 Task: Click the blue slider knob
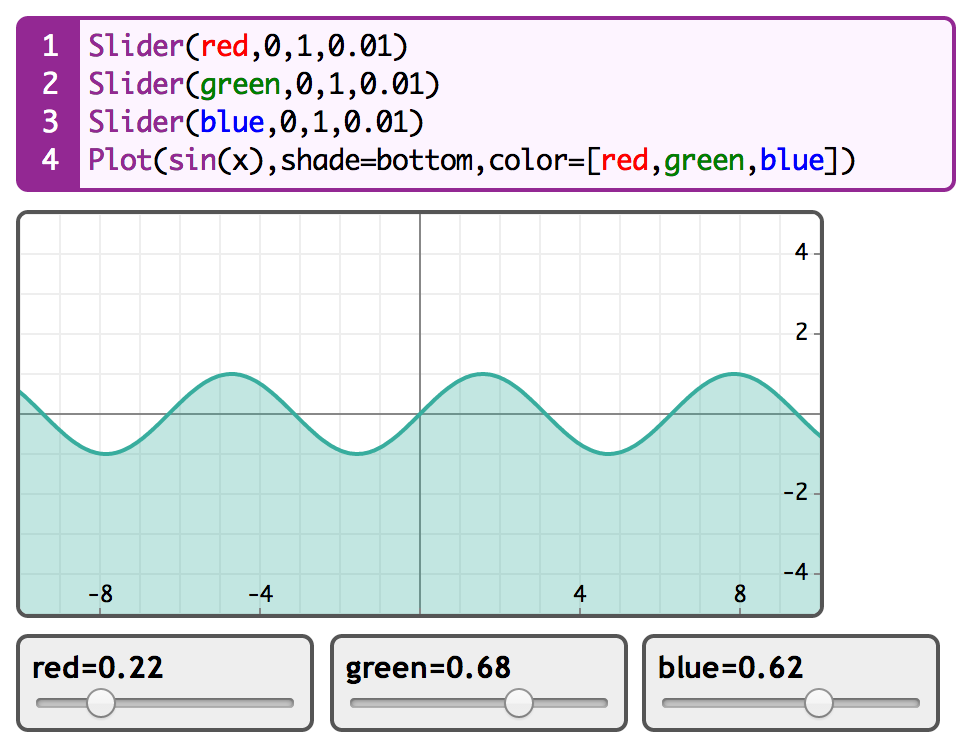point(818,704)
